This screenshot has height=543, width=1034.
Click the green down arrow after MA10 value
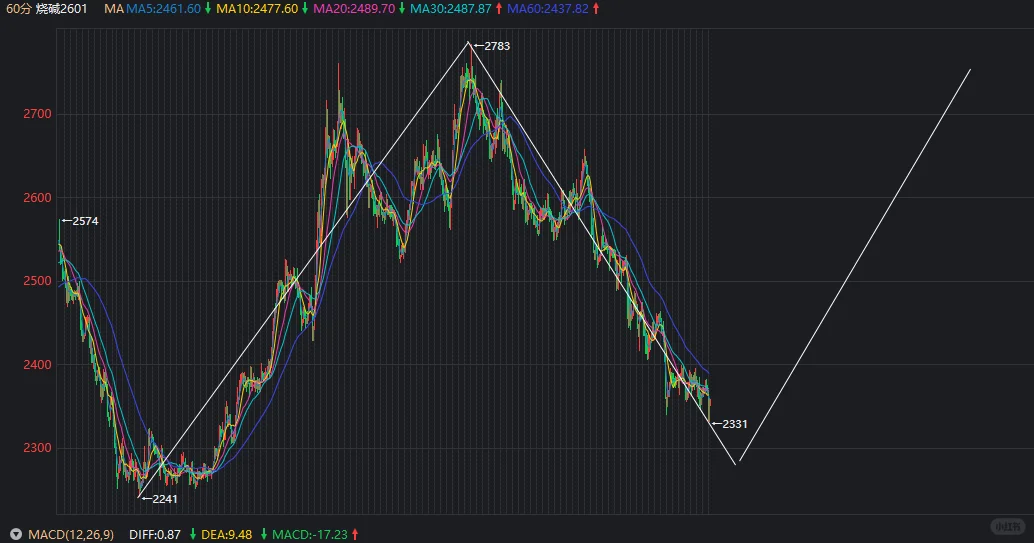(x=305, y=9)
